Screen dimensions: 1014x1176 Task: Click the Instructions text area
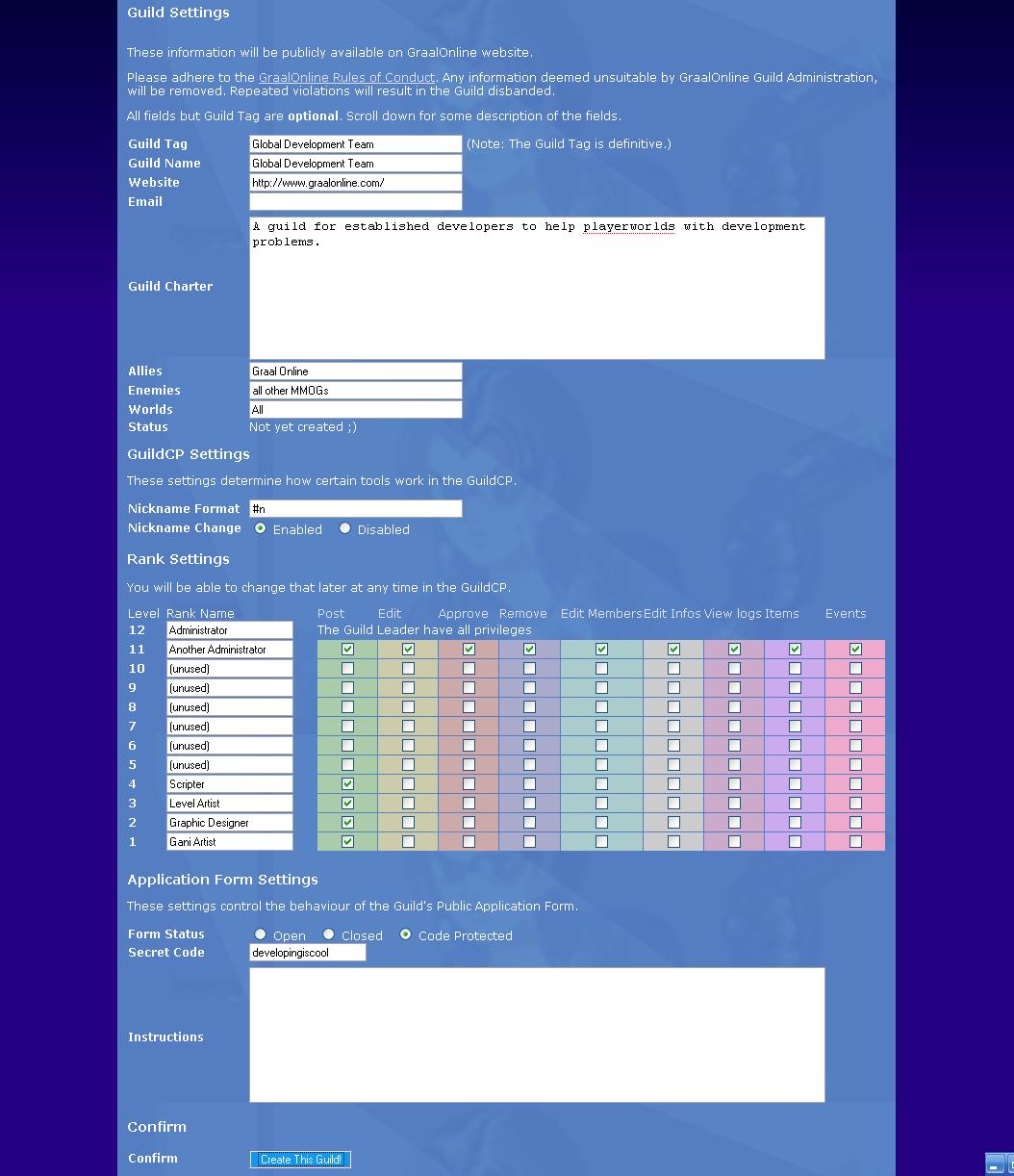coord(536,1035)
